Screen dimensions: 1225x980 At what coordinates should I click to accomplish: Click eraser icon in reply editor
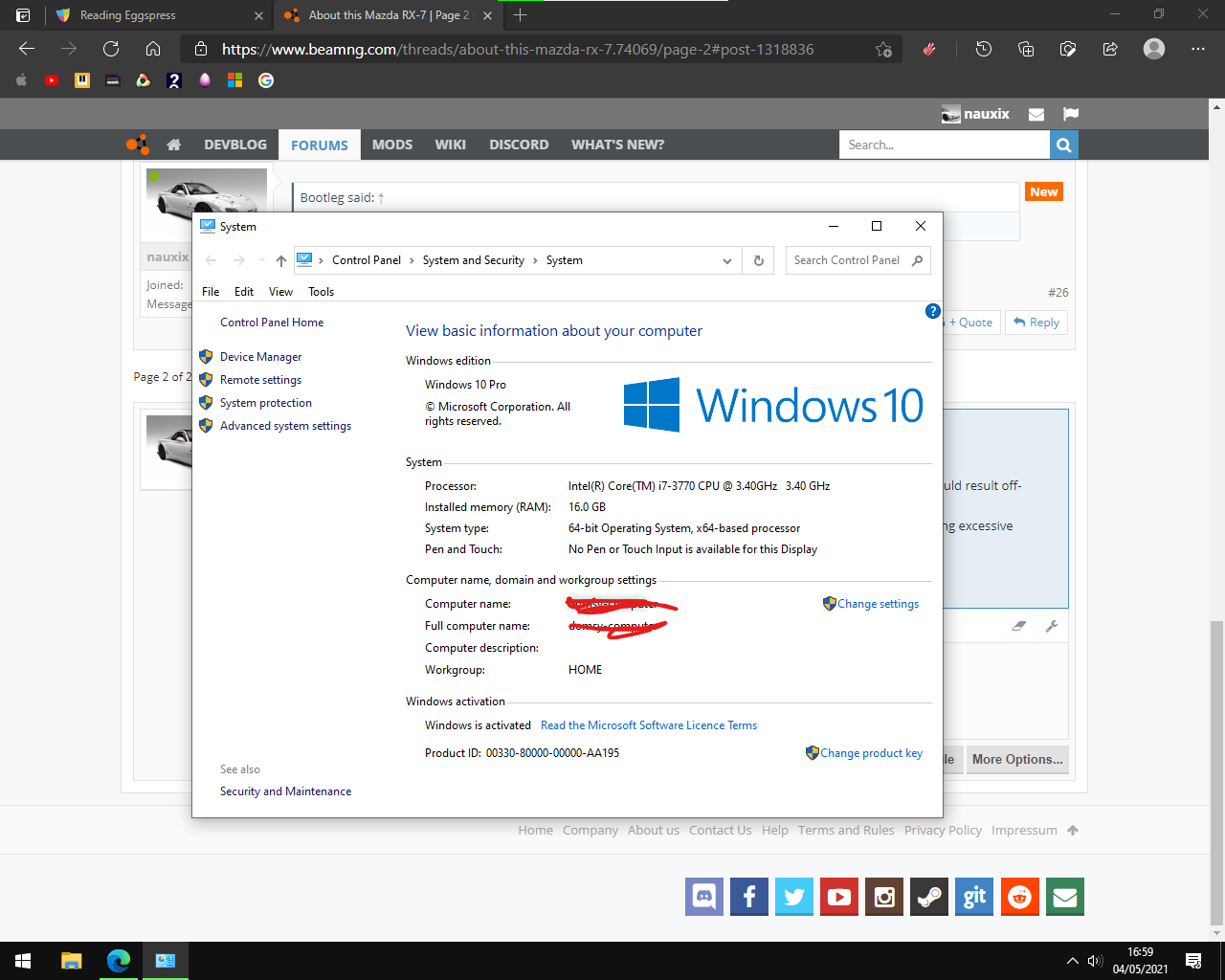(x=1019, y=626)
